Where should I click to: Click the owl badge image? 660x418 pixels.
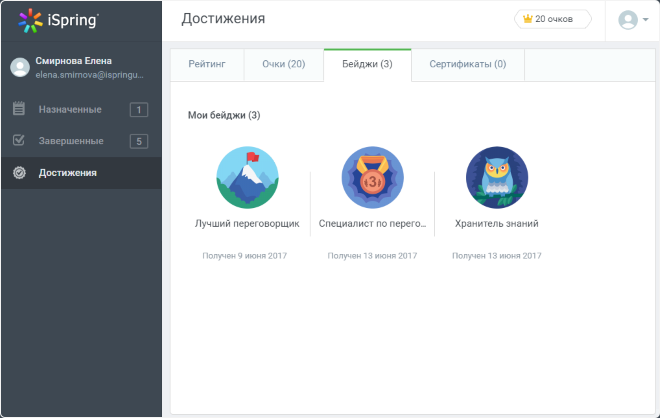pos(497,177)
